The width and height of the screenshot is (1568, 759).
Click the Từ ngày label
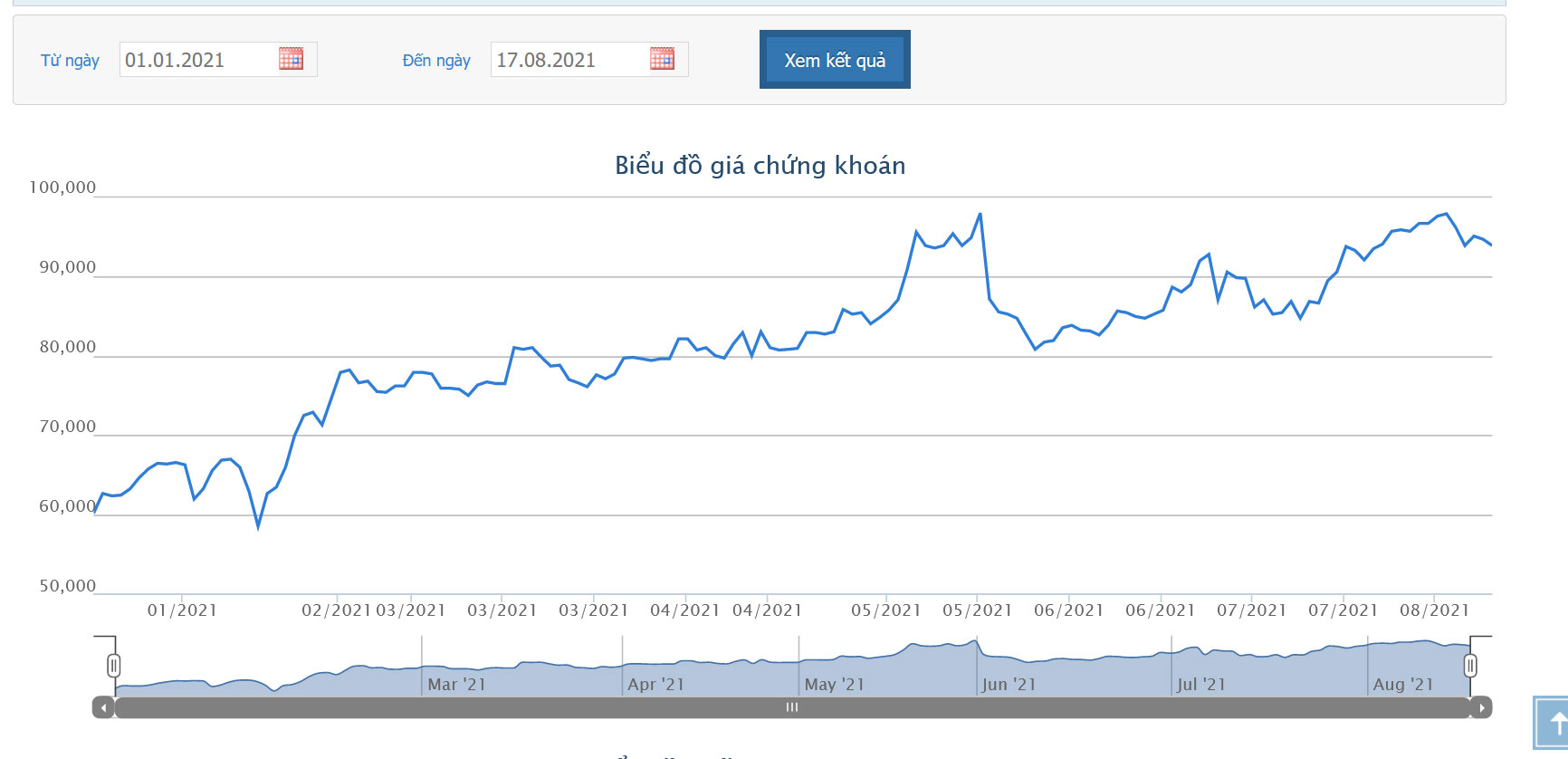[70, 61]
